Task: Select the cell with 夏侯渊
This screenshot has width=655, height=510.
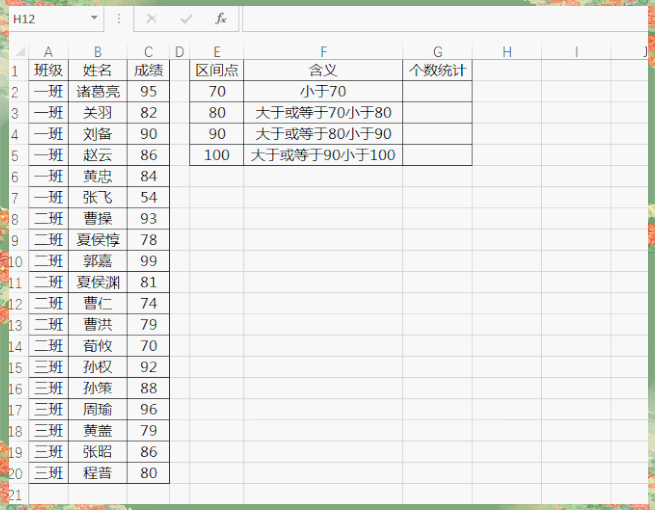Action: tap(98, 282)
